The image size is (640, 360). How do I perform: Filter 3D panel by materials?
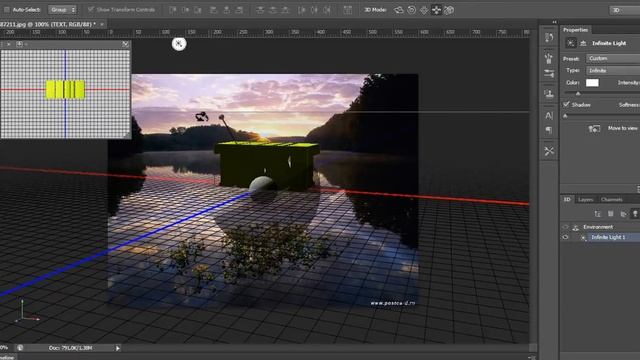tap(623, 214)
